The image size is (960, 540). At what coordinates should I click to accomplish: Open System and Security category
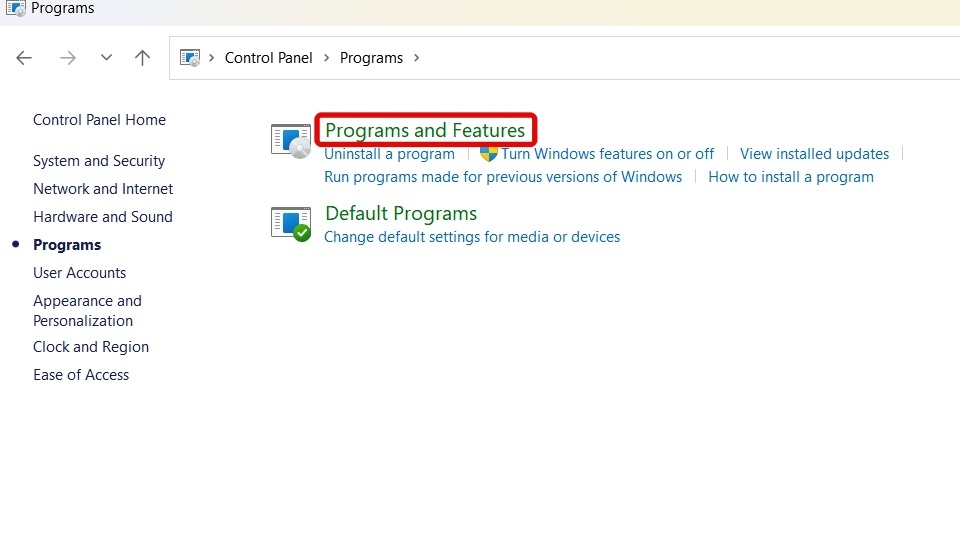point(99,161)
